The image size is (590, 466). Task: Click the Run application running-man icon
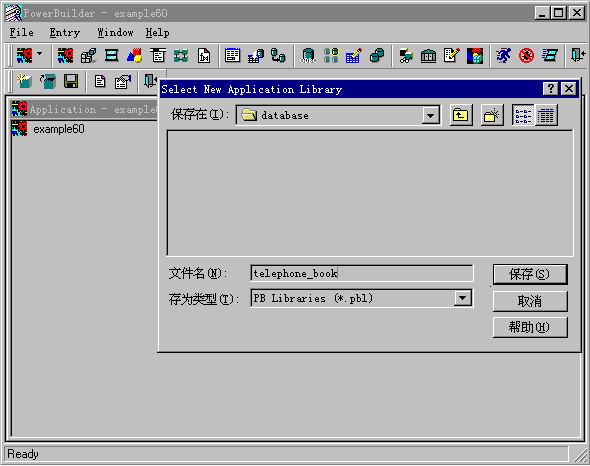click(x=503, y=56)
